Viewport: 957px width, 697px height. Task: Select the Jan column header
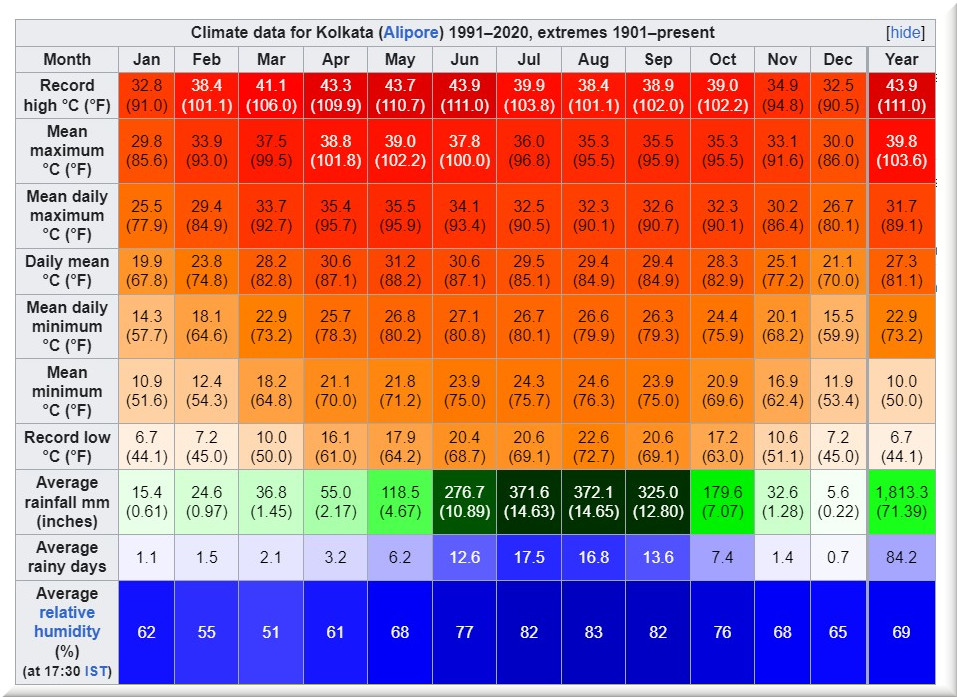(146, 59)
